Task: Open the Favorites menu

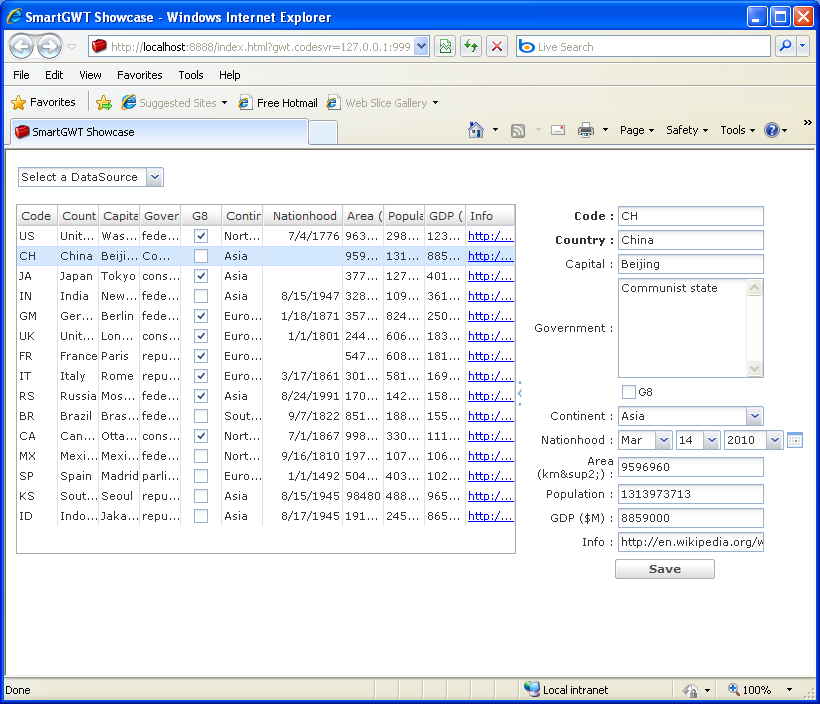Action: point(140,75)
